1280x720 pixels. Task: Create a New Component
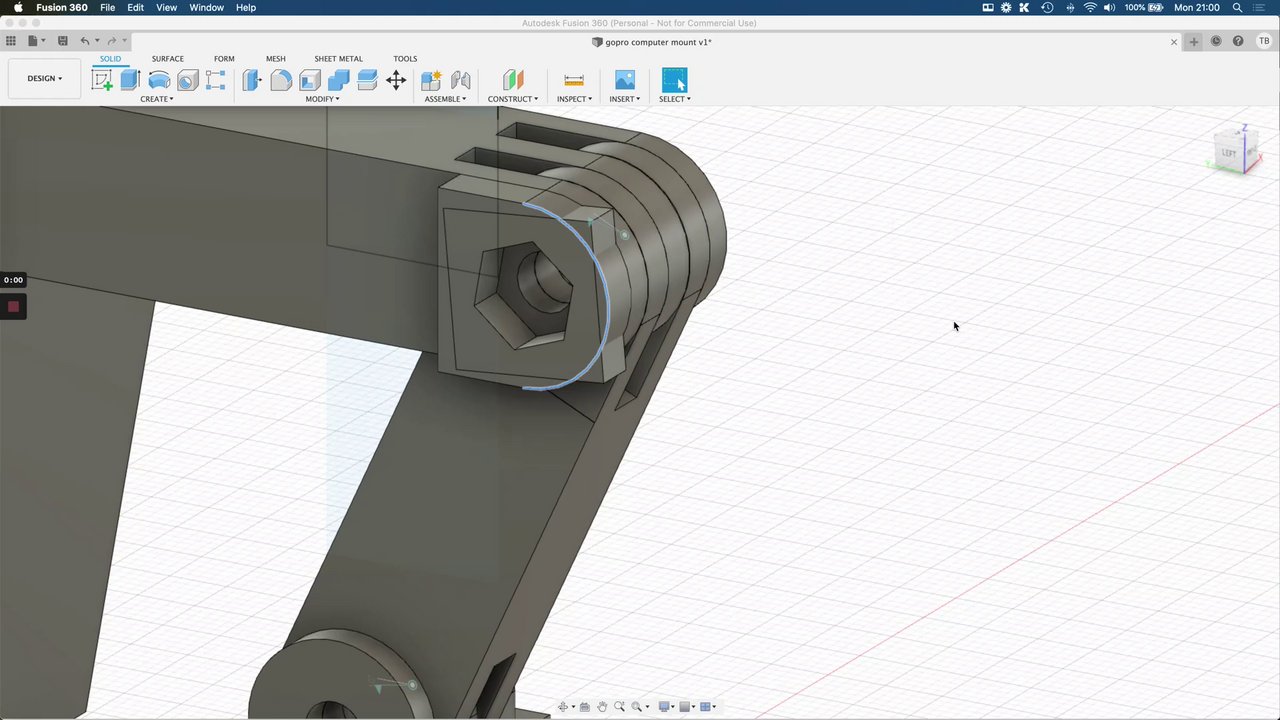pyautogui.click(x=431, y=81)
